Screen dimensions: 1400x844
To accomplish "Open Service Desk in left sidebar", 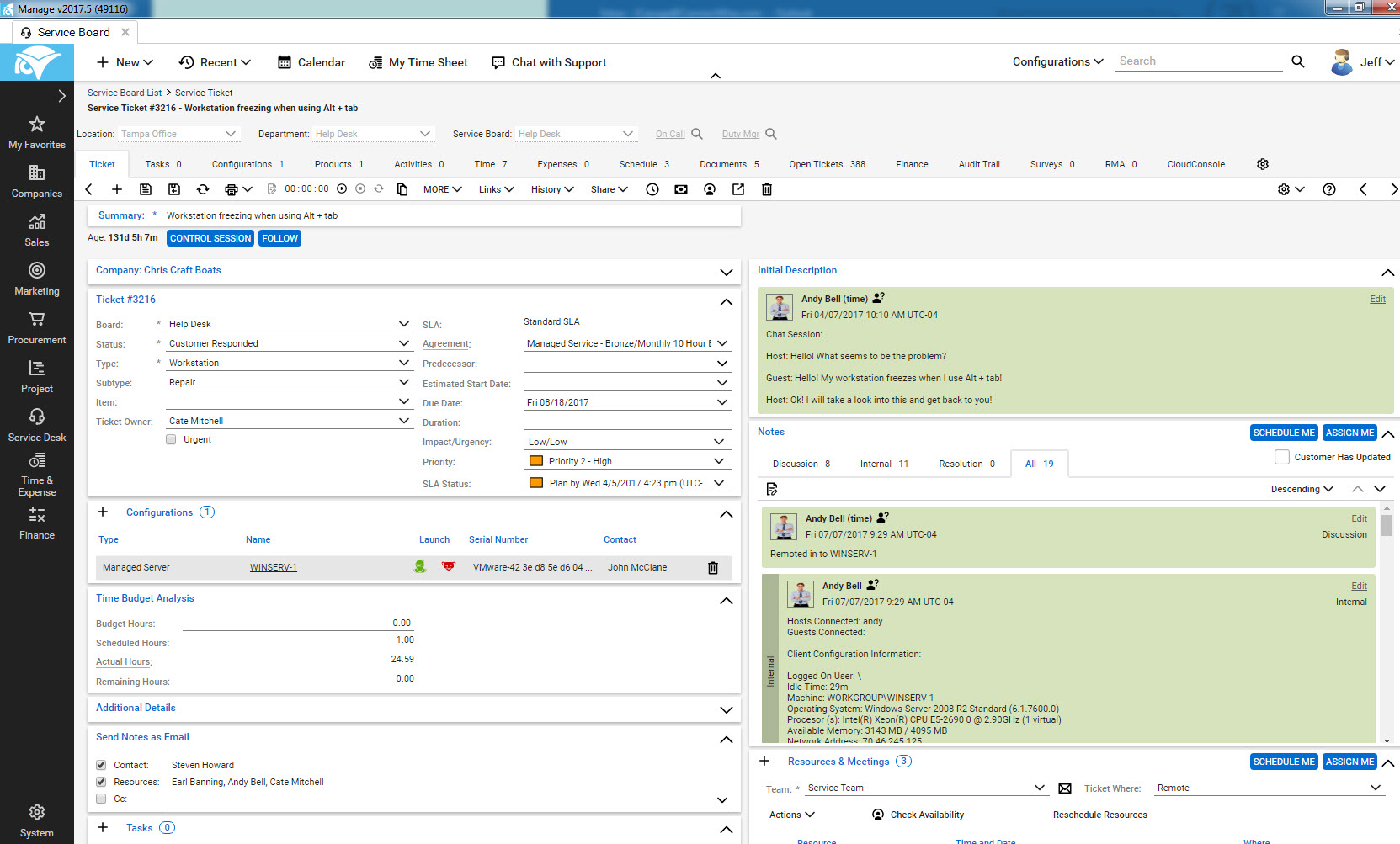I will click(x=37, y=424).
